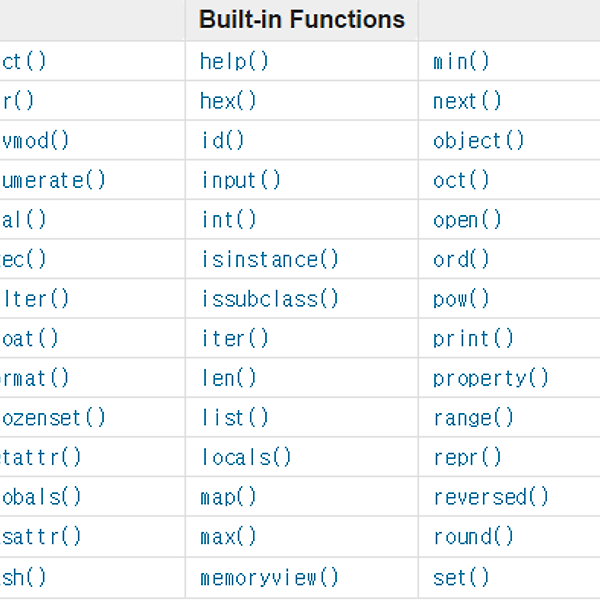Open the open() function link
The height and width of the screenshot is (600, 600).
[467, 220]
